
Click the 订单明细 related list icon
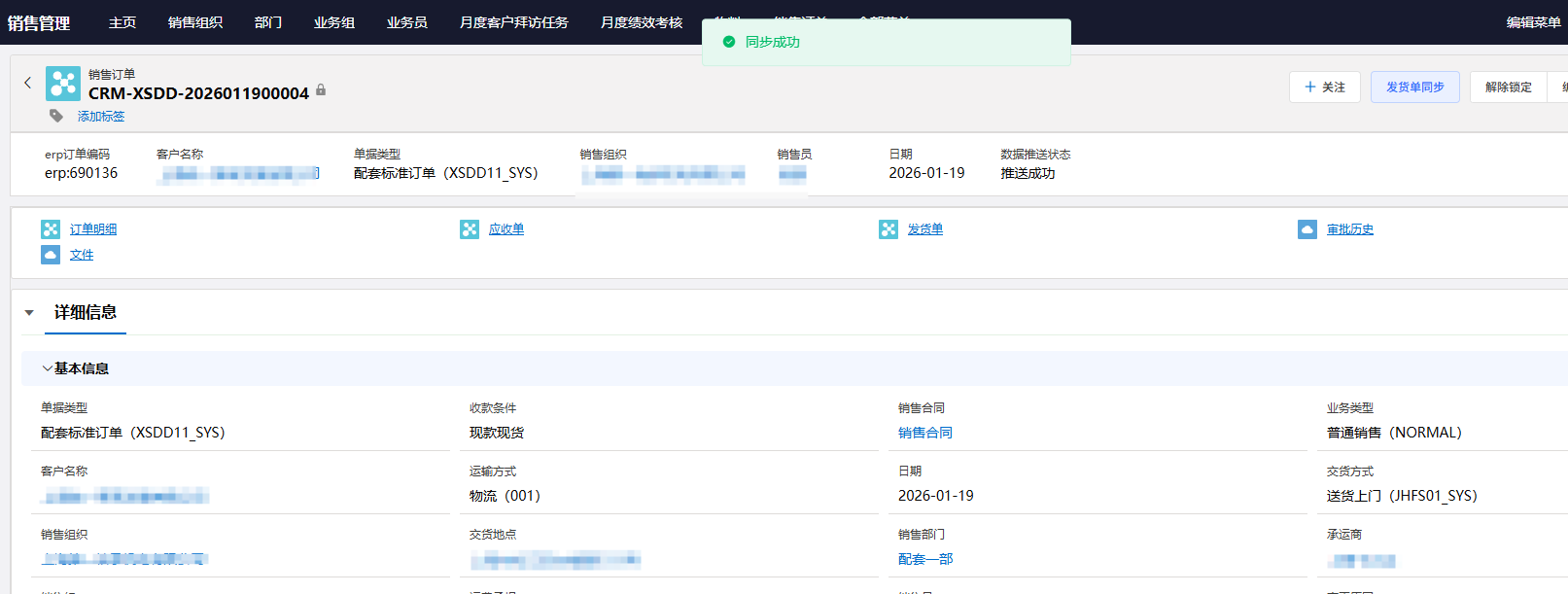(51, 229)
